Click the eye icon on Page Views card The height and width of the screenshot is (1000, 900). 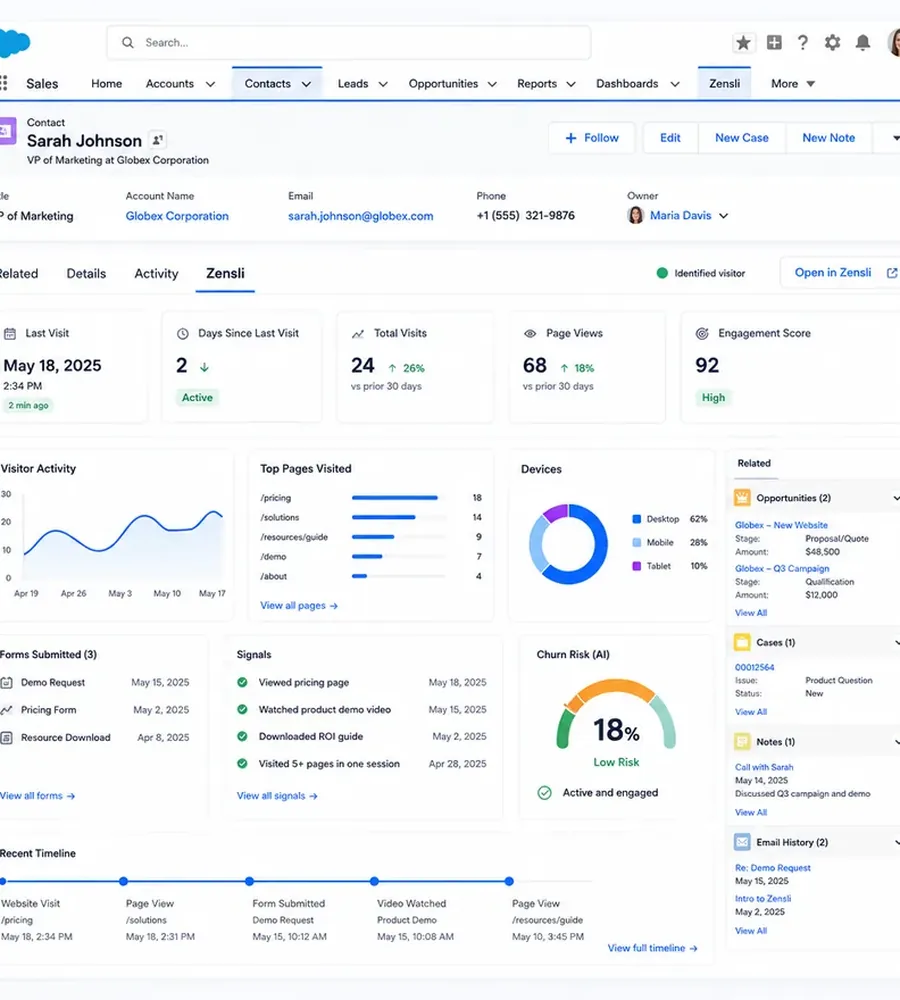pyautogui.click(x=529, y=334)
